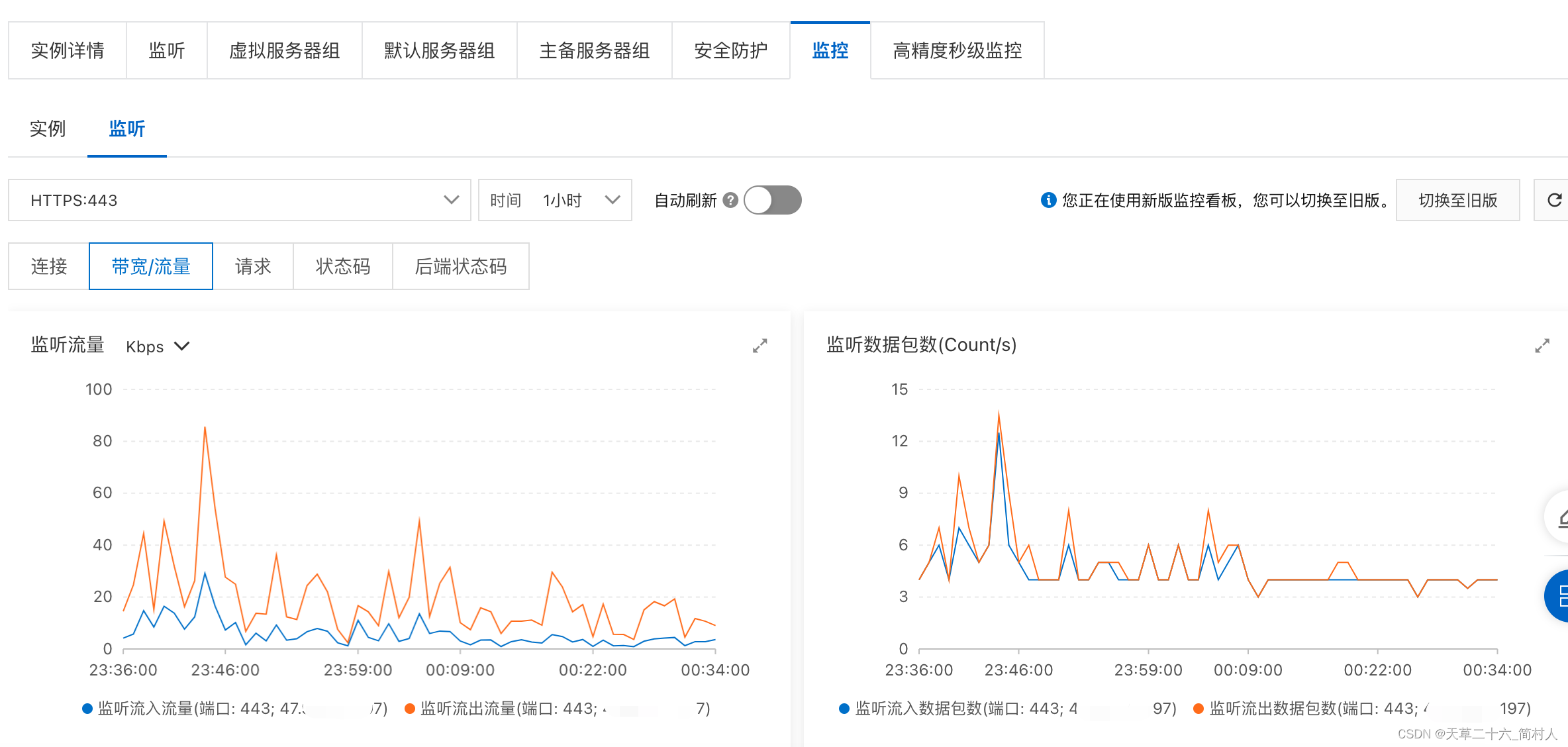The width and height of the screenshot is (1568, 747).
Task: Select the 请求 metric tab
Action: [253, 266]
